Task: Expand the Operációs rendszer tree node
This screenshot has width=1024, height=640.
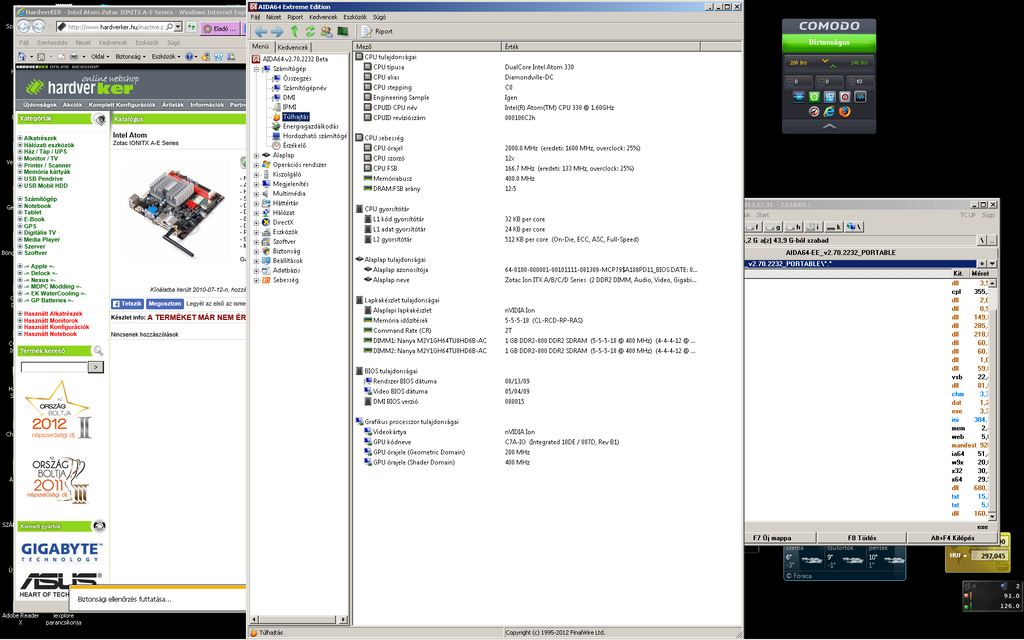Action: 256,165
